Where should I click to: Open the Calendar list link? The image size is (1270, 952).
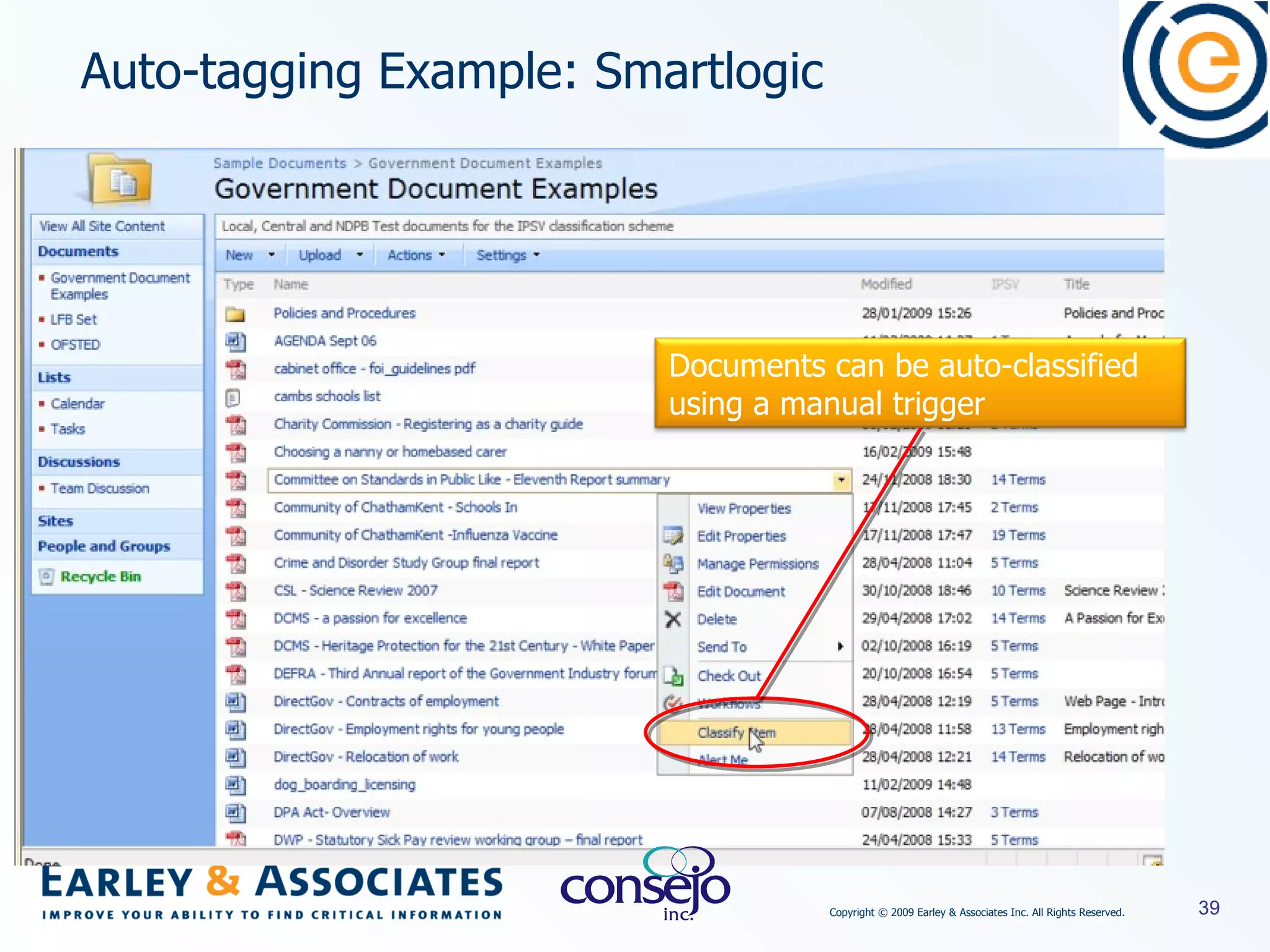pos(78,404)
